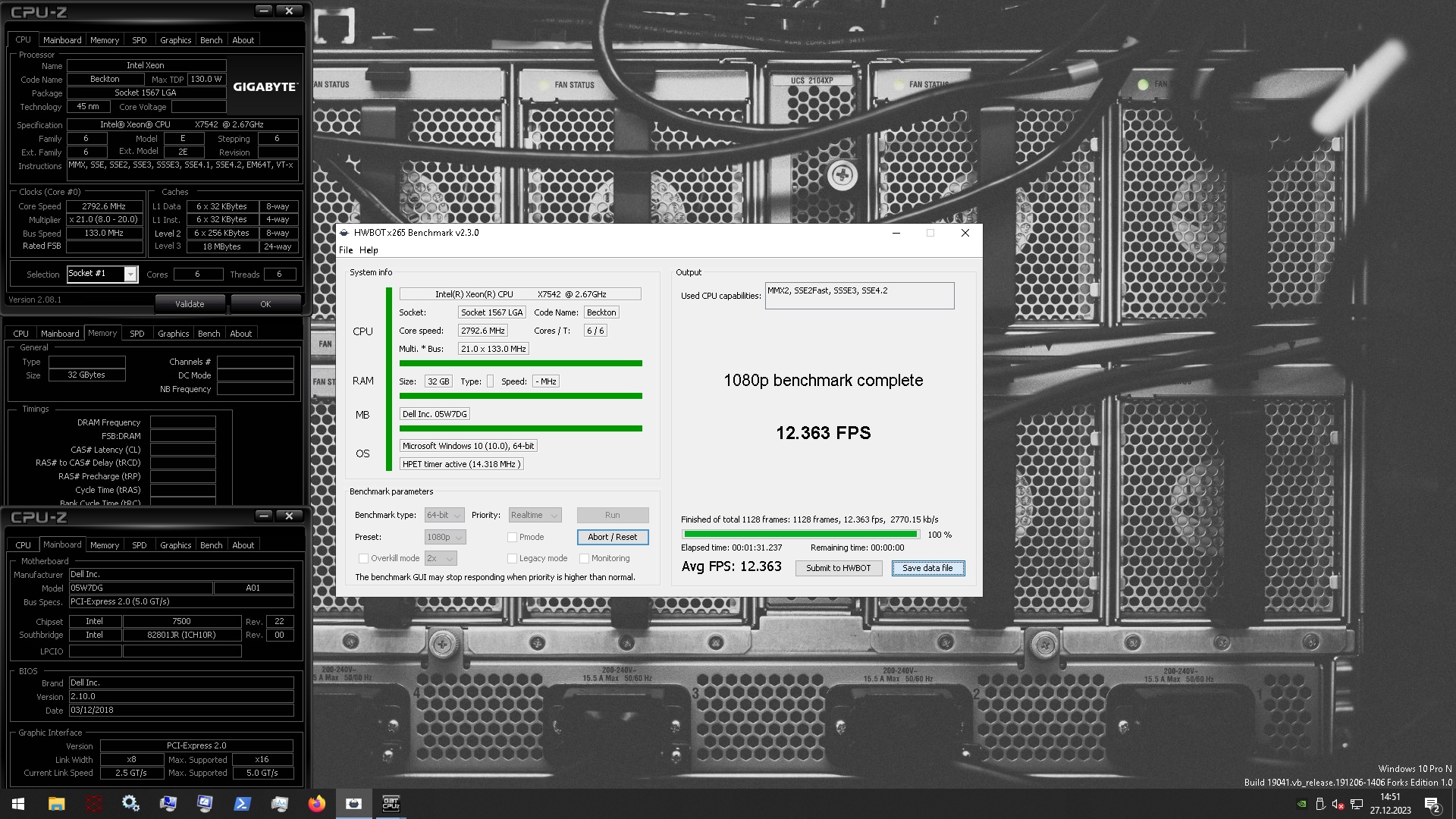The height and width of the screenshot is (819, 1456).
Task: Click the Level 3 cache 18 MBytes field
Action: [x=221, y=246]
